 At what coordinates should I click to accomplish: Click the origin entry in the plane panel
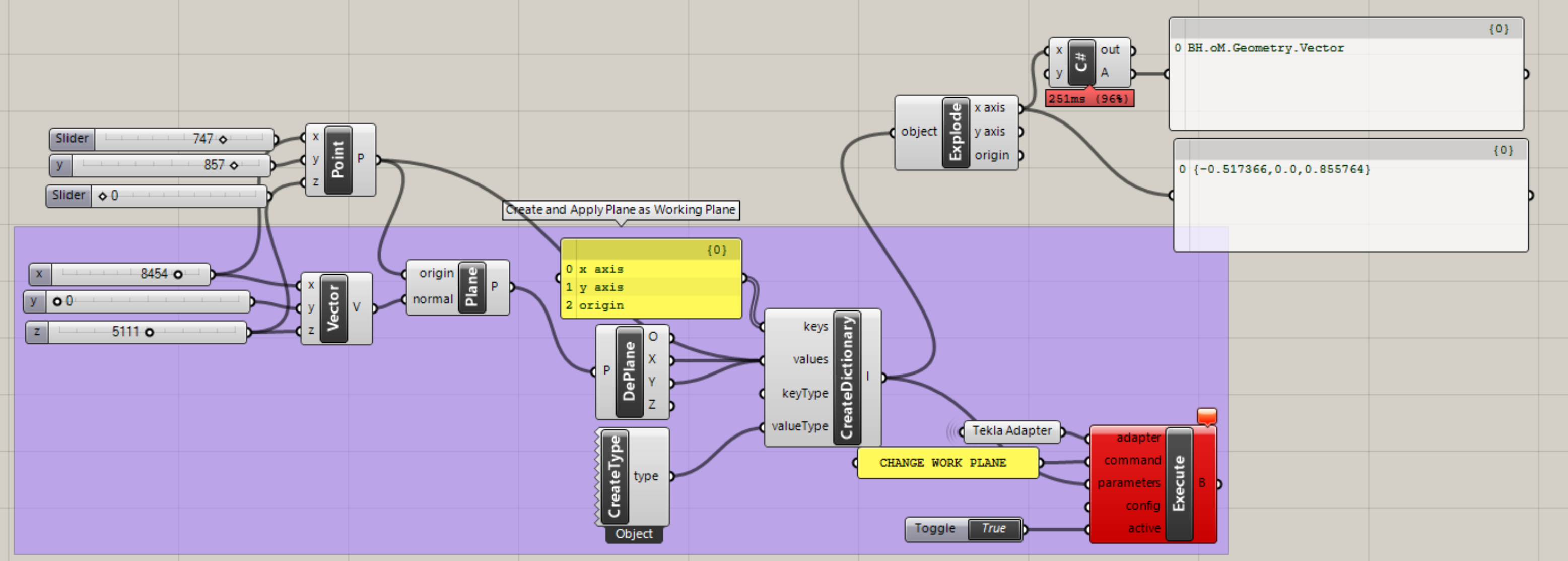coord(601,304)
